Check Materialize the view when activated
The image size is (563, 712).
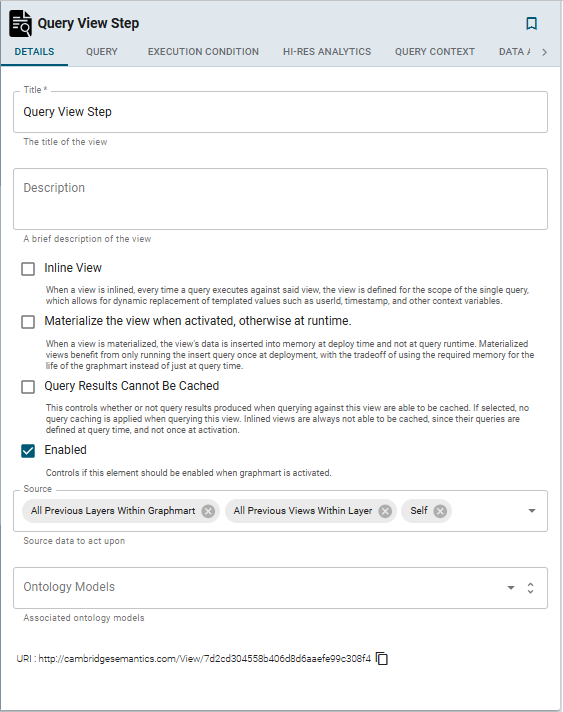click(28, 322)
